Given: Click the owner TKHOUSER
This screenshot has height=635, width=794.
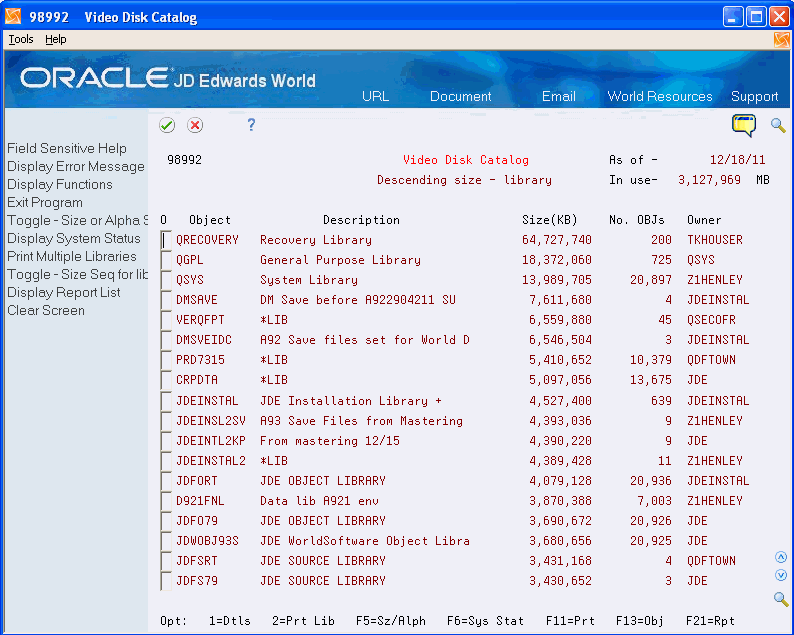Looking at the screenshot, I should coord(714,240).
